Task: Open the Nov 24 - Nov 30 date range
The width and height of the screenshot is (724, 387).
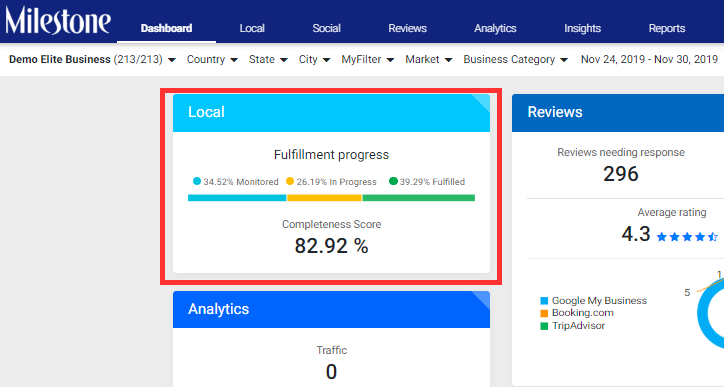Action: (x=649, y=60)
